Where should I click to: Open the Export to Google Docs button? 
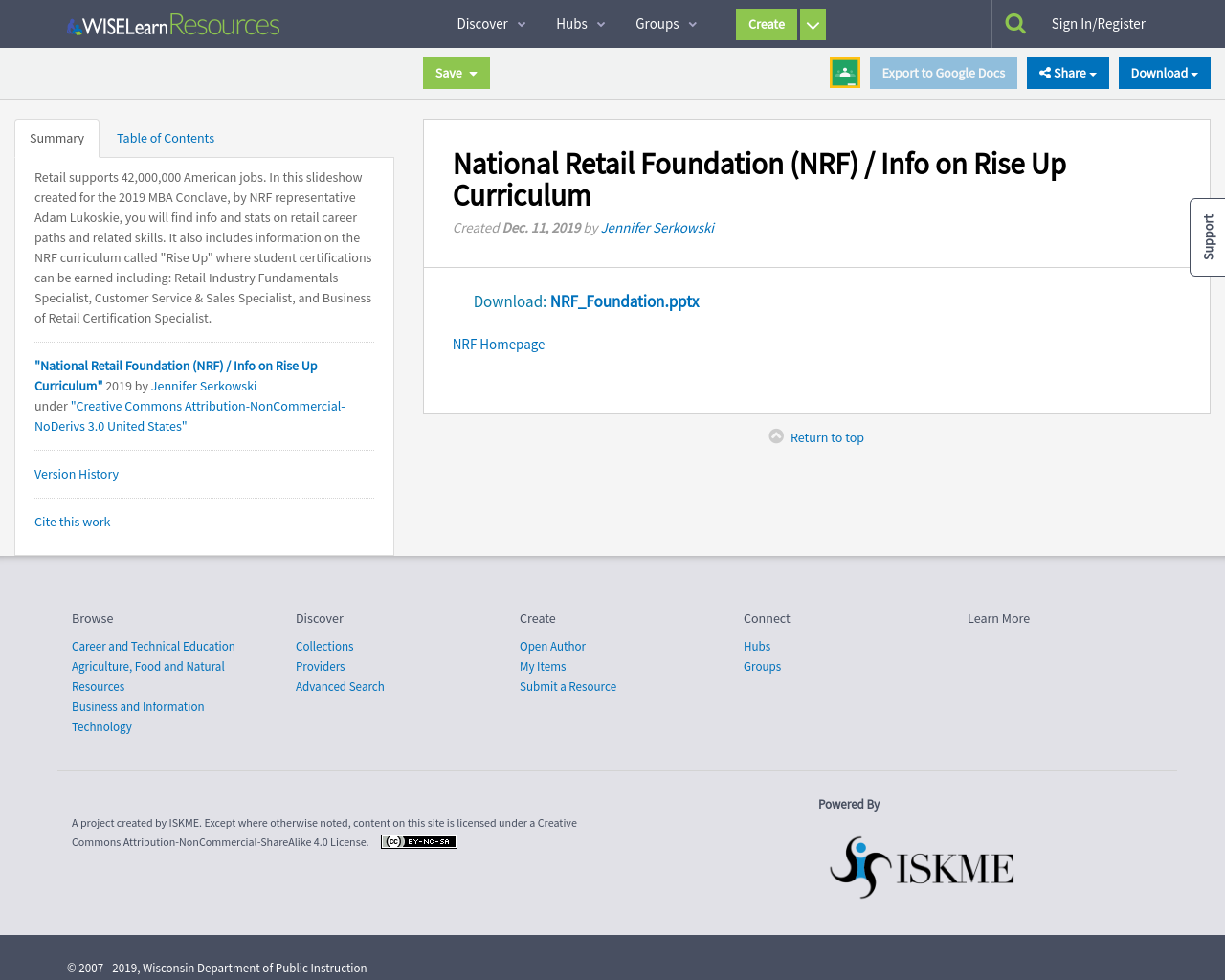943,73
